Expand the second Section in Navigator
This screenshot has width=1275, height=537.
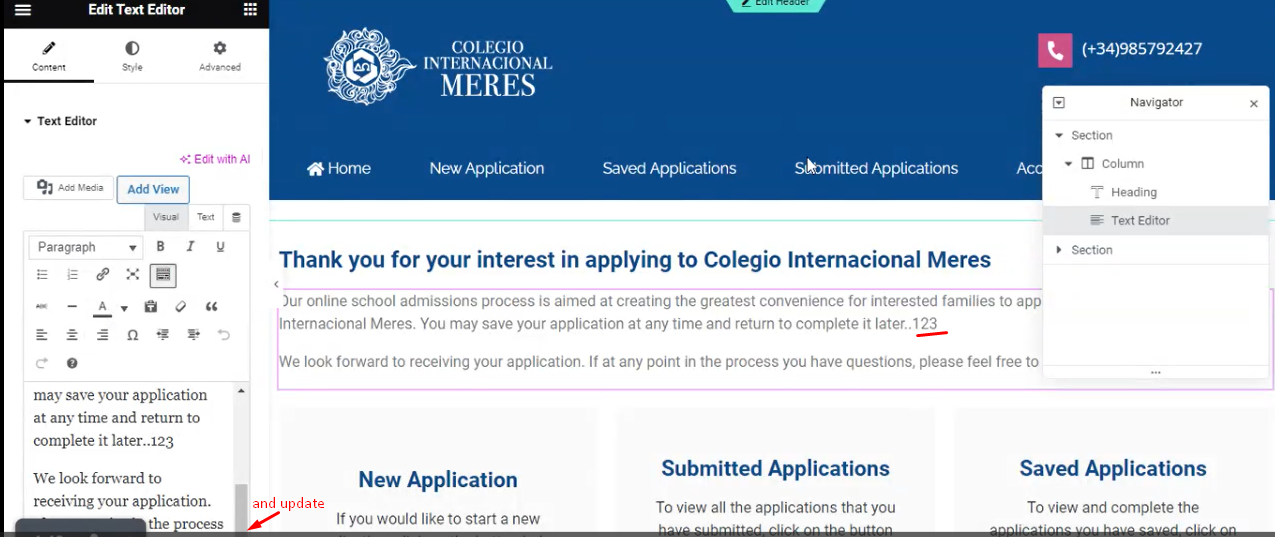[x=1059, y=250]
